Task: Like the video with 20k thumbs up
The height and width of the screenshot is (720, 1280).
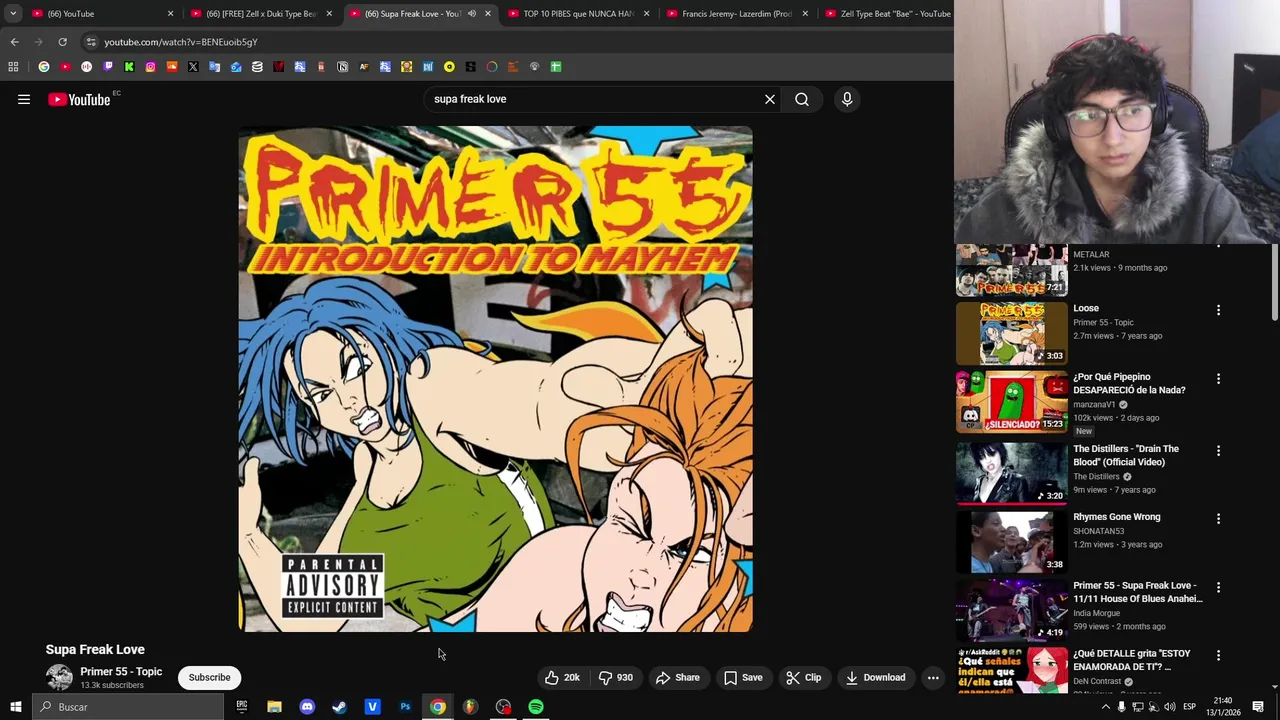Action: (x=562, y=677)
